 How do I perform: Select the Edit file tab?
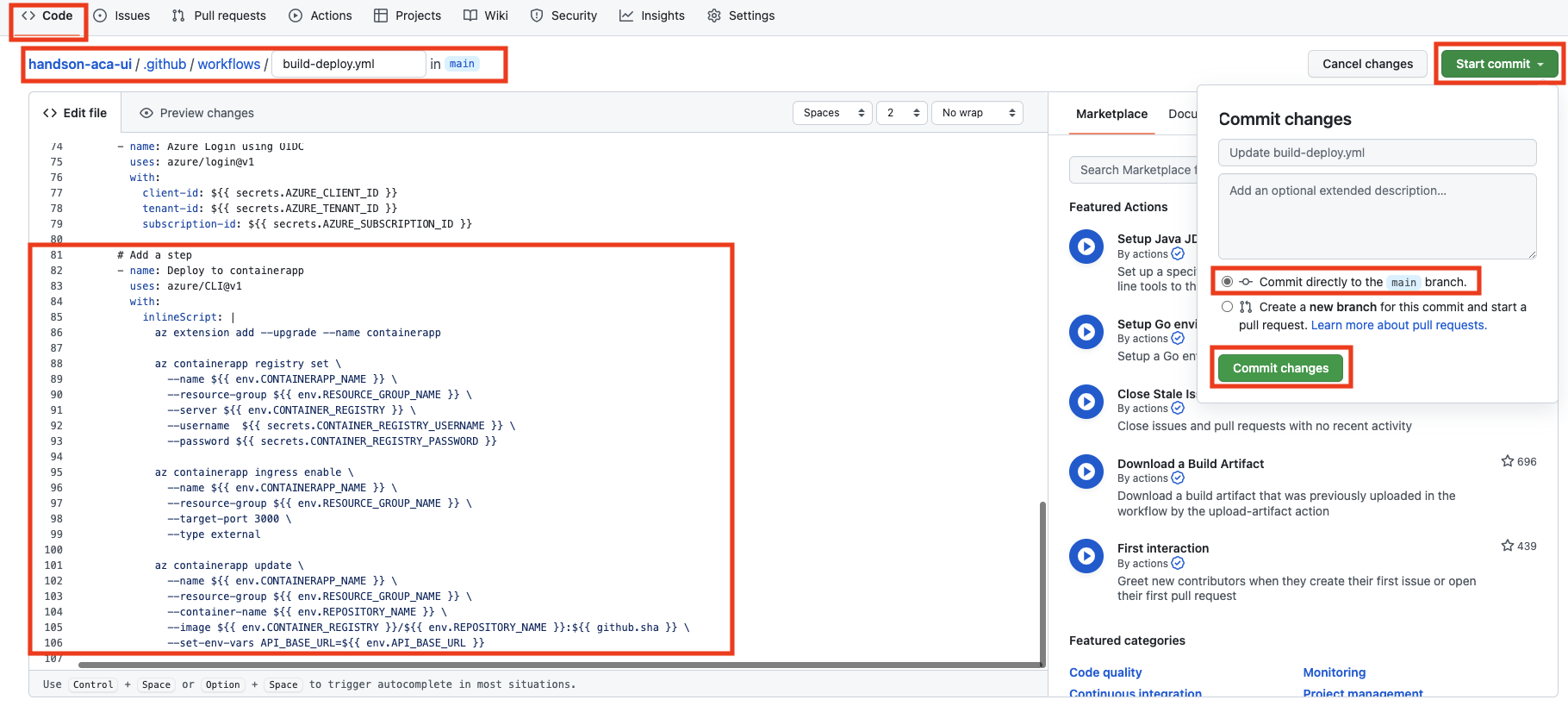click(75, 113)
